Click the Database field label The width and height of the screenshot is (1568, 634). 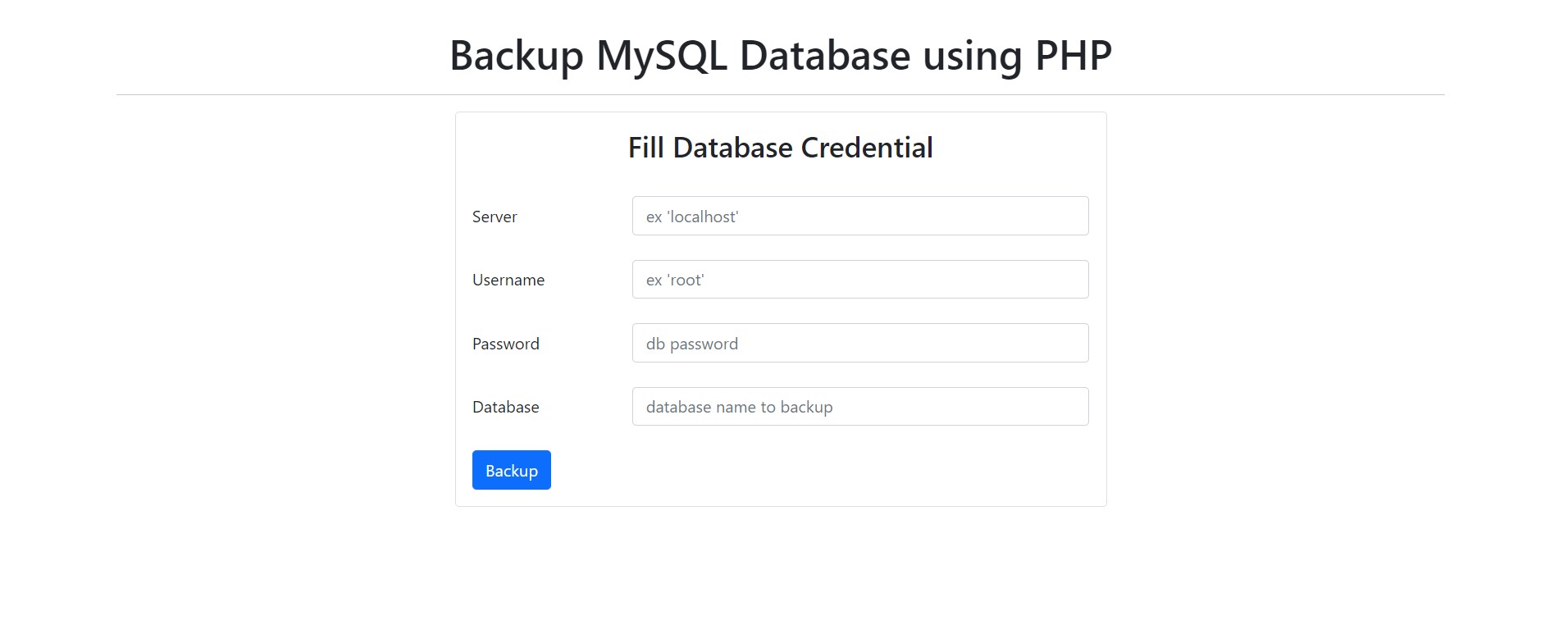[x=506, y=407]
